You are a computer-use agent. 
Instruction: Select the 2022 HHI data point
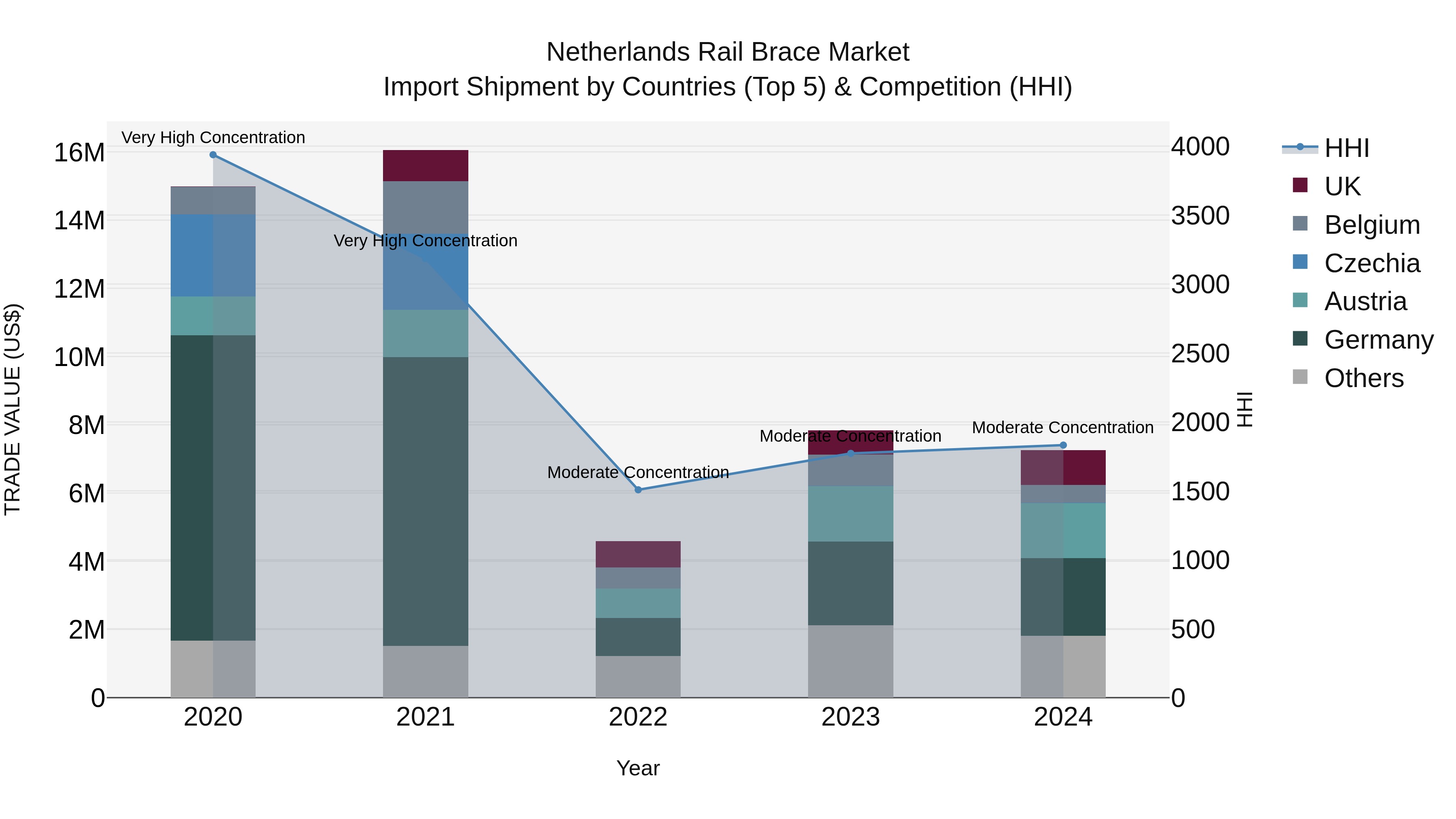638,490
